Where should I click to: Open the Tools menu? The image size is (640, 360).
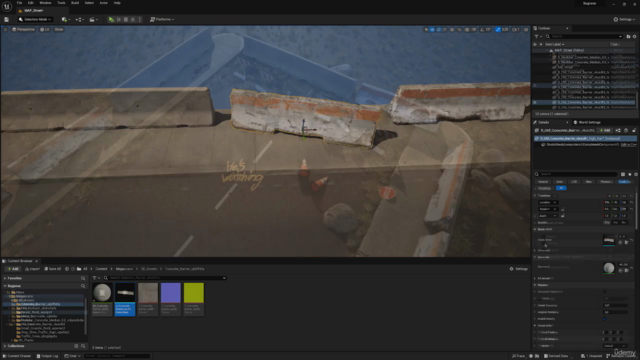61,3
